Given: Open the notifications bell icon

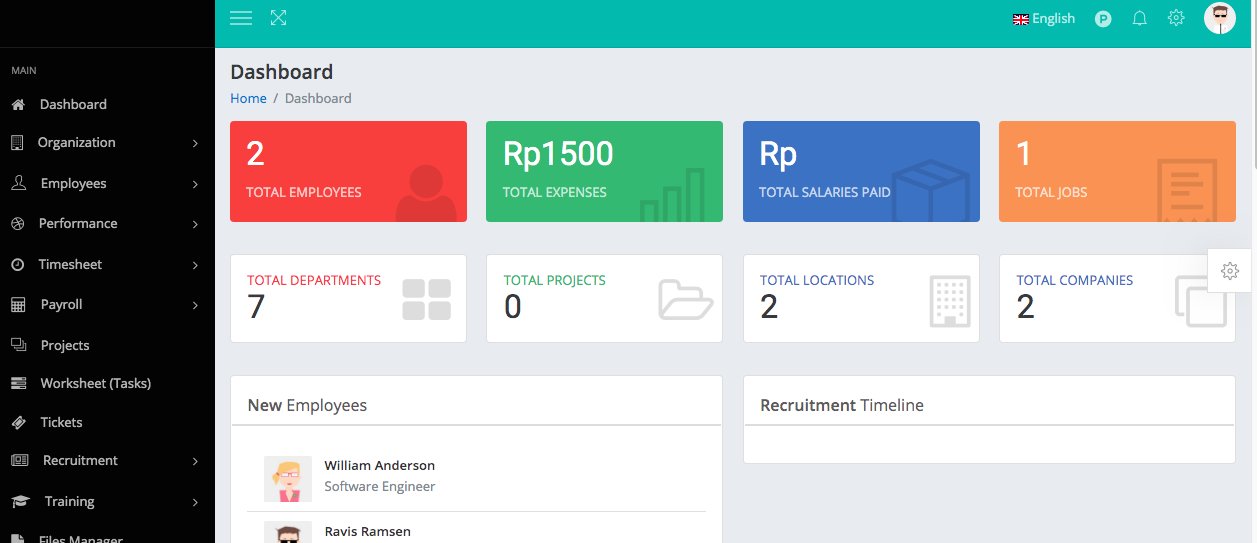Looking at the screenshot, I should click(x=1139, y=18).
